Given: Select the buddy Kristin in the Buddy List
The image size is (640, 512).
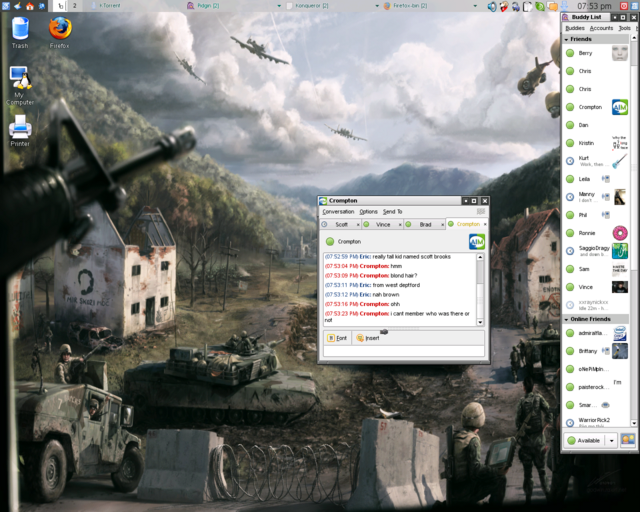Looking at the screenshot, I should point(596,143).
